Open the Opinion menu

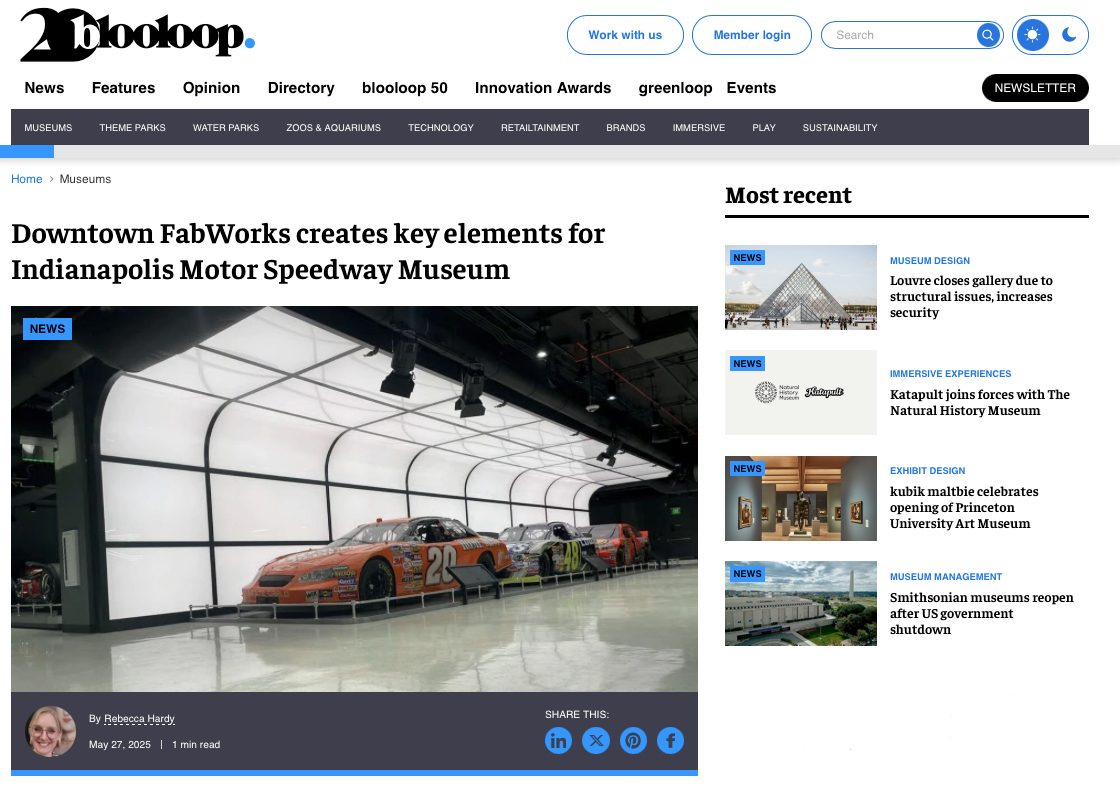211,88
